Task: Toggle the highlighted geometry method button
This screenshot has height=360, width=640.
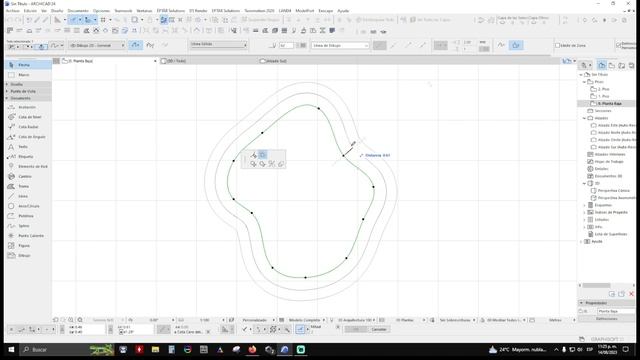Action: click(136, 45)
